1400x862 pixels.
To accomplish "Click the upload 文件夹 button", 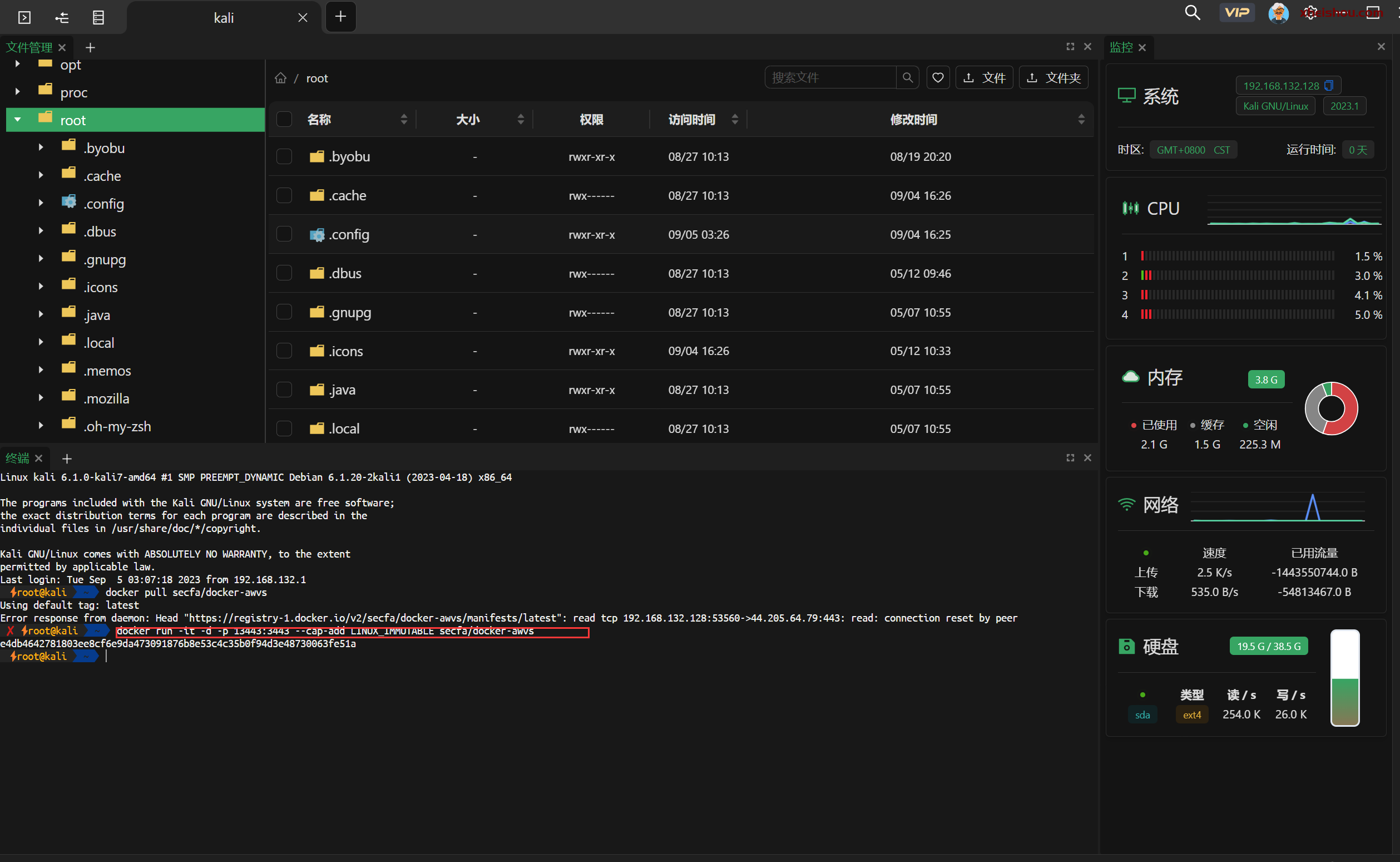I will click(1053, 77).
